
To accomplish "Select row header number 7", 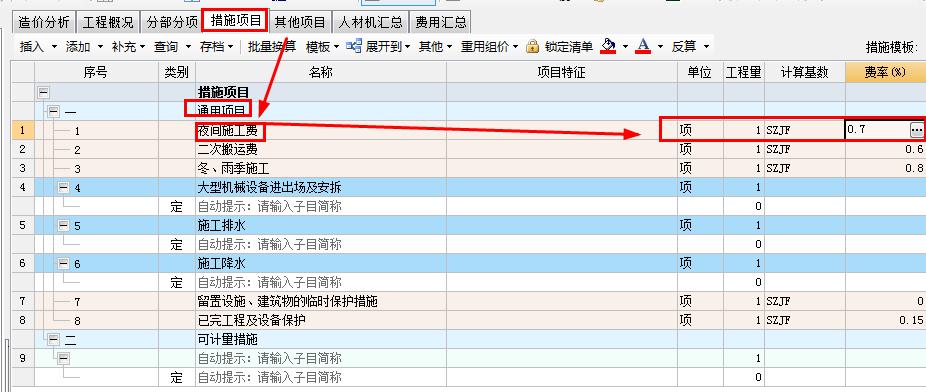I will click(22, 301).
